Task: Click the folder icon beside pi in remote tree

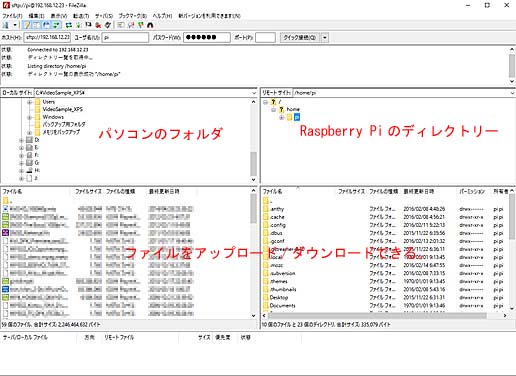Action: click(x=289, y=117)
